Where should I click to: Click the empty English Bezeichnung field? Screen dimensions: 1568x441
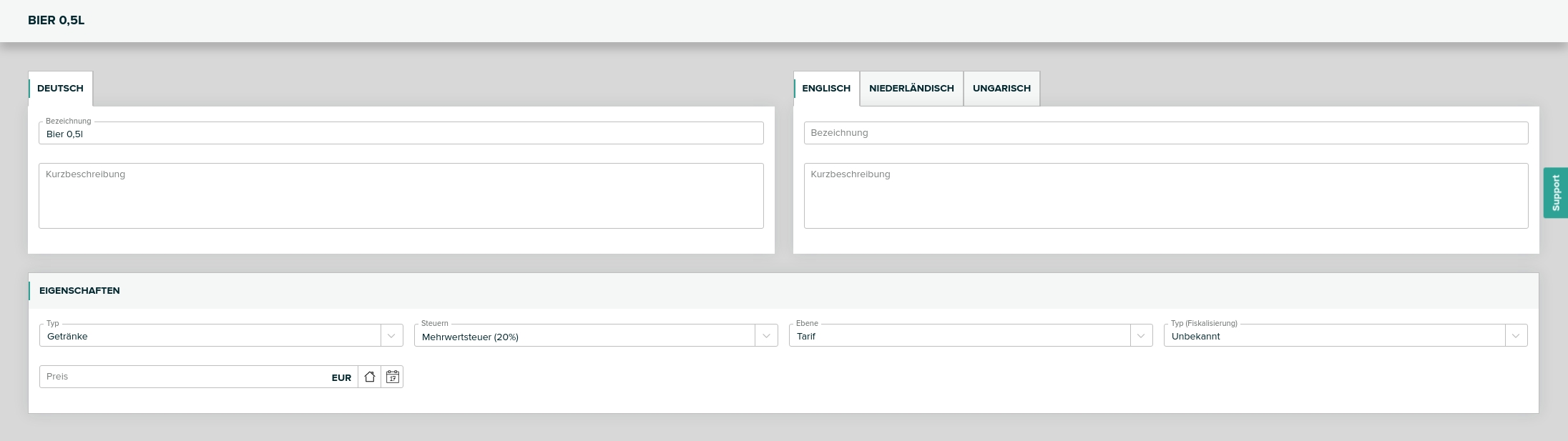(x=1165, y=133)
